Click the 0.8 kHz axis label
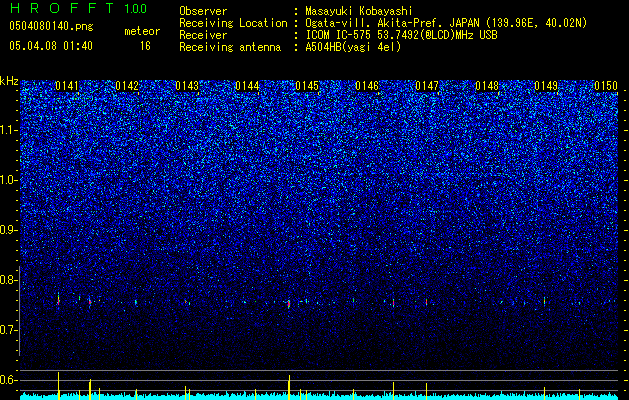Viewport: 629px width, 400px height. (x=8, y=280)
